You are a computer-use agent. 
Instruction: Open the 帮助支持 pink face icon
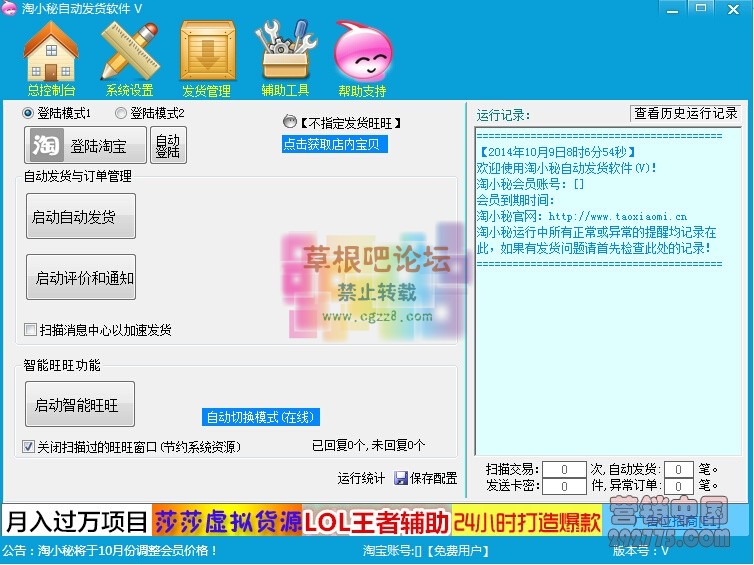pos(362,50)
